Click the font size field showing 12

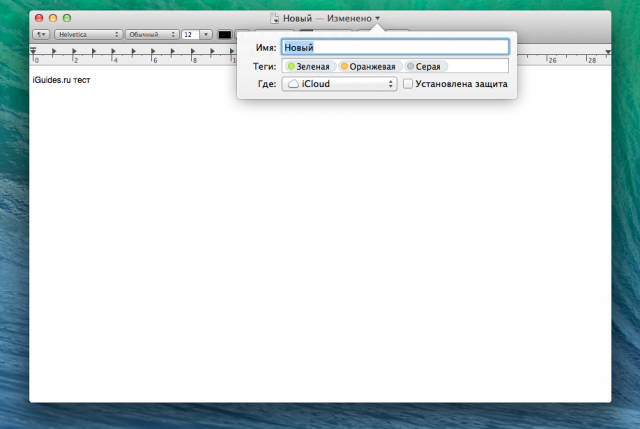coord(190,35)
